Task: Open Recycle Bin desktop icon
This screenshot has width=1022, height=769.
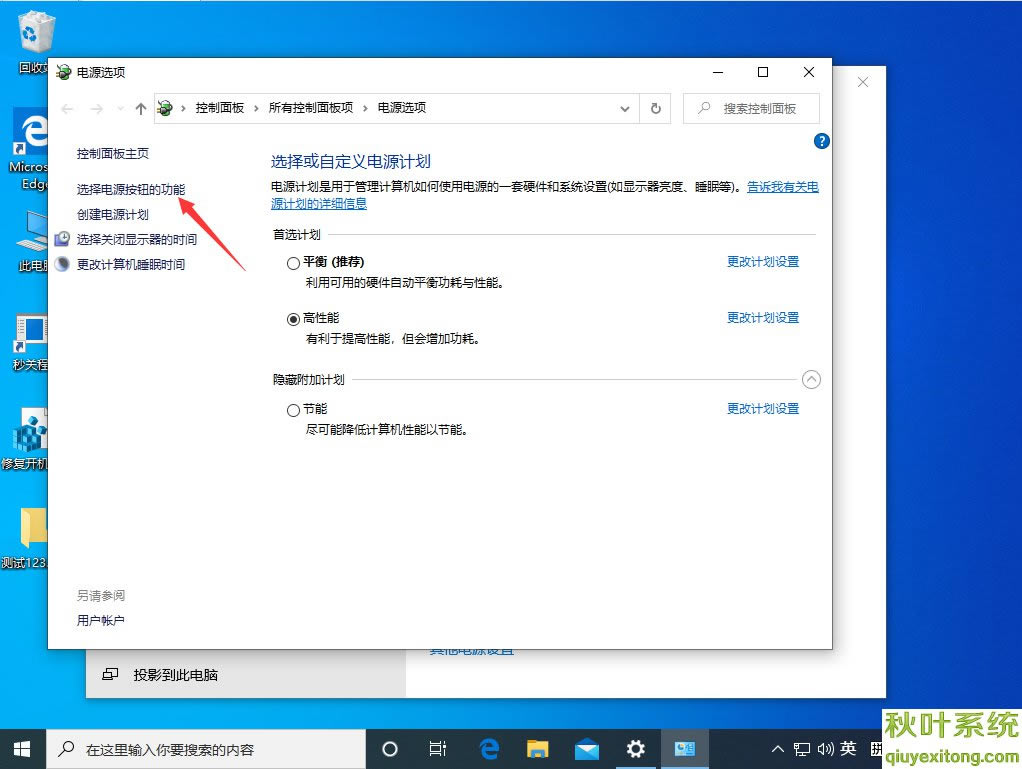Action: 33,40
